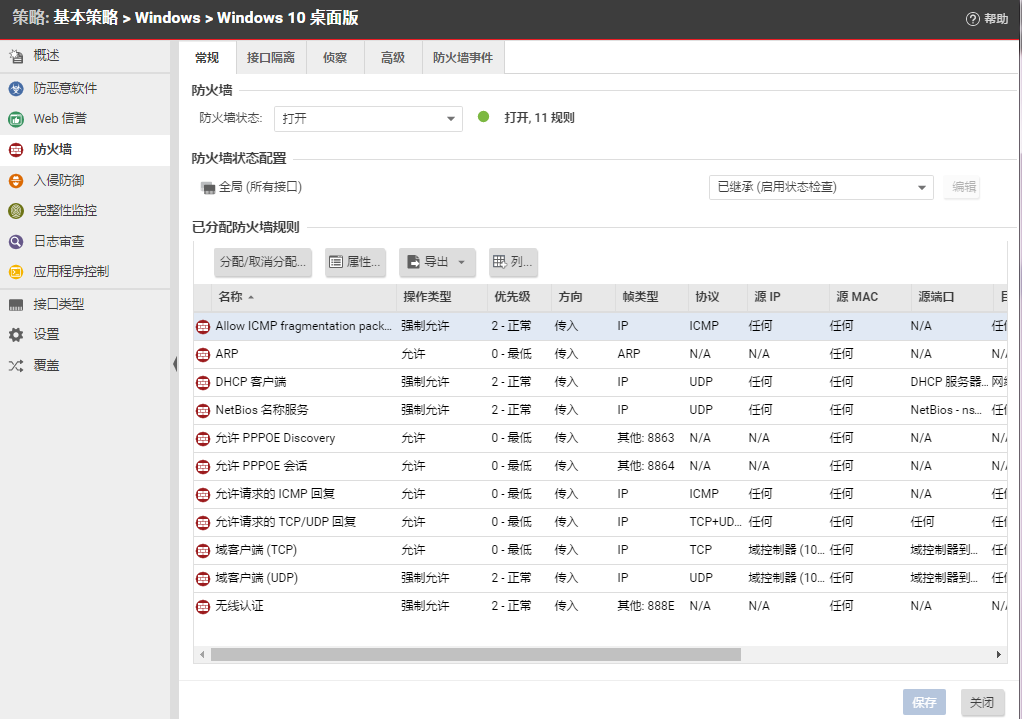Switch to the 接口隔离 tab

pos(271,58)
